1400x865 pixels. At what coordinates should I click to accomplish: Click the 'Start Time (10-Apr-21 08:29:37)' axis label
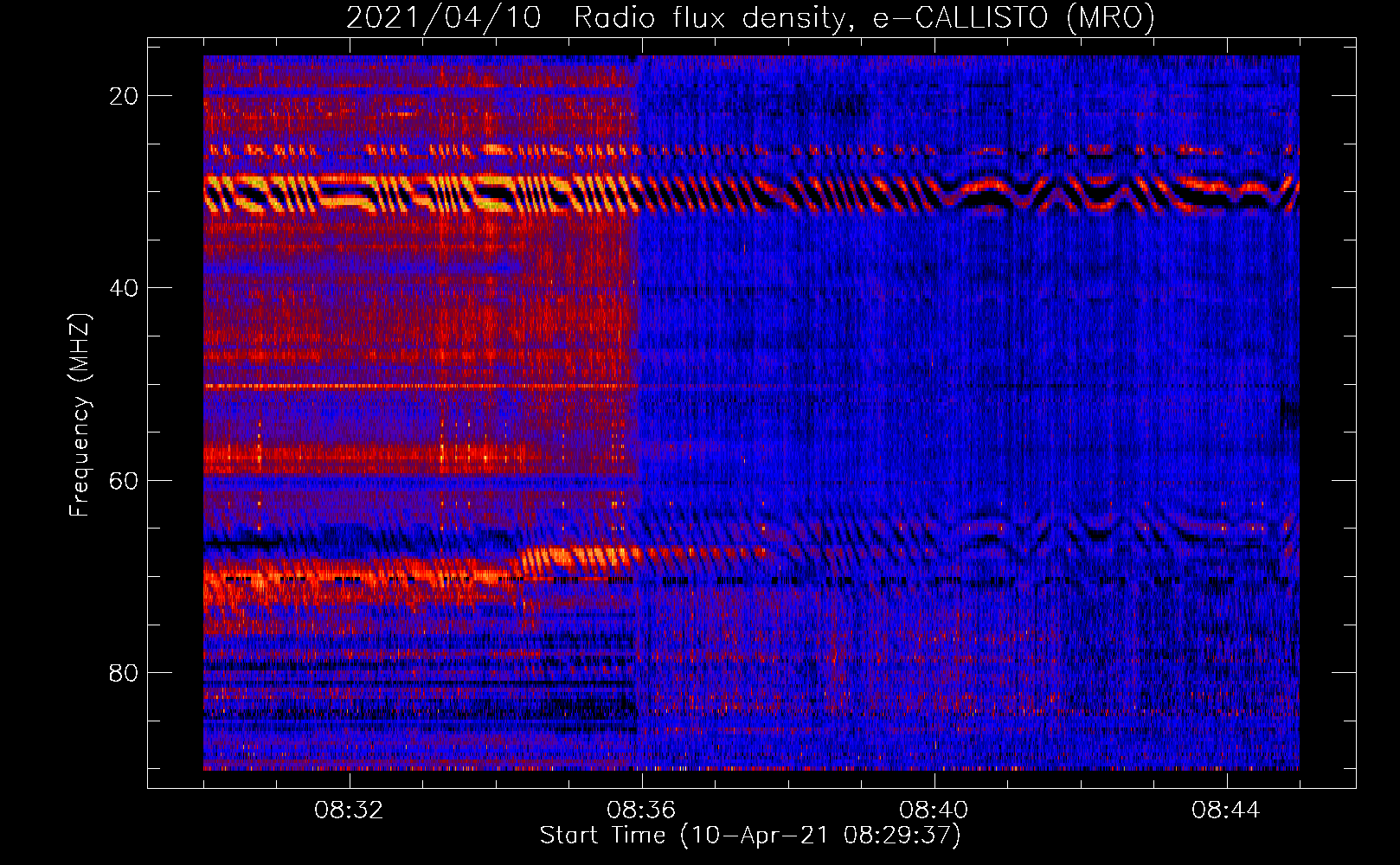tap(750, 836)
